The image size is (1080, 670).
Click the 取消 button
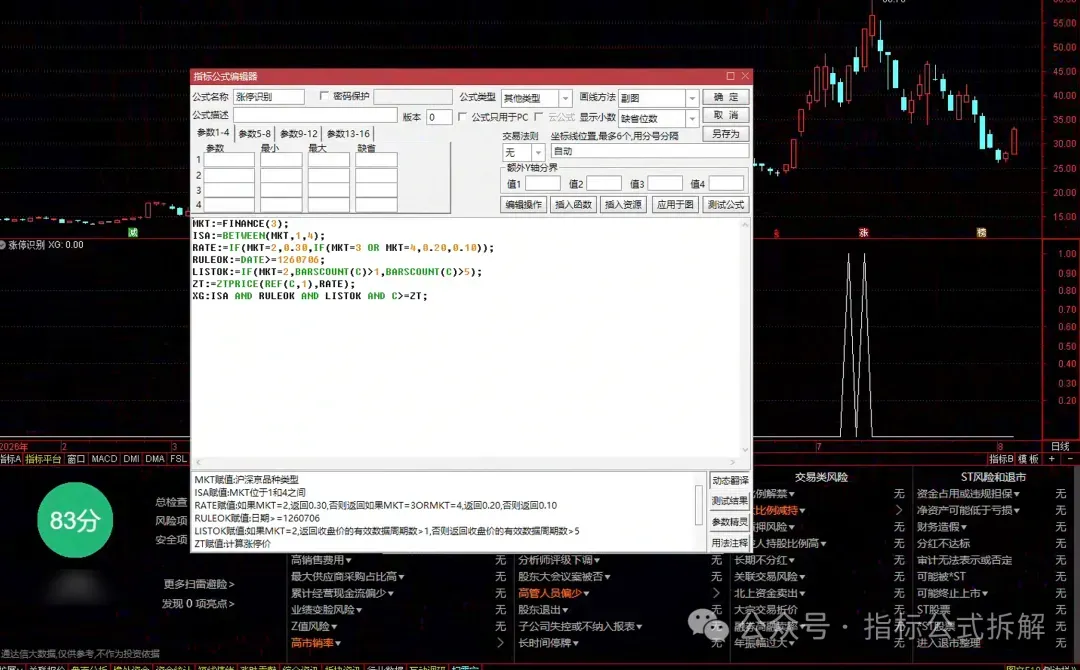point(725,115)
